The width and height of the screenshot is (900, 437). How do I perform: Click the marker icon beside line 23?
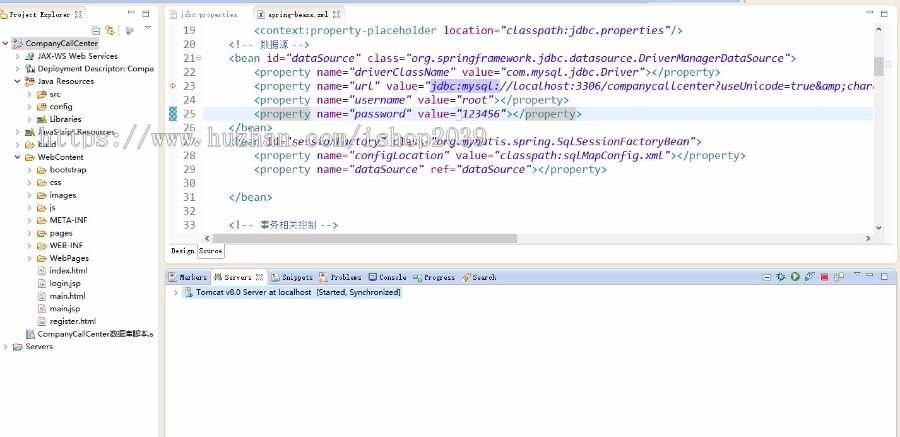(173, 86)
